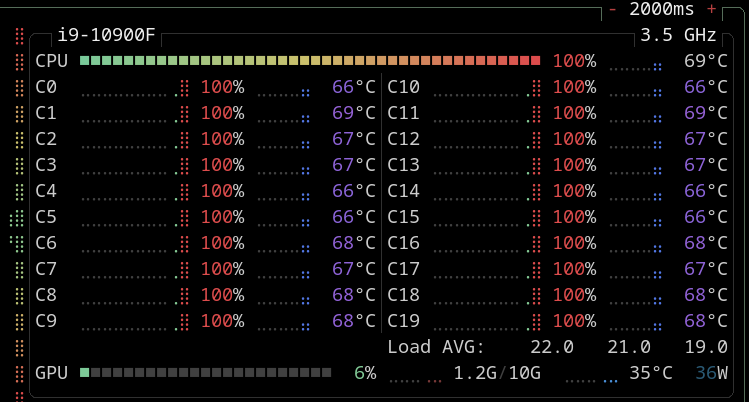The height and width of the screenshot is (402, 749).
Task: Select the C5 core label
Action: click(x=46, y=217)
